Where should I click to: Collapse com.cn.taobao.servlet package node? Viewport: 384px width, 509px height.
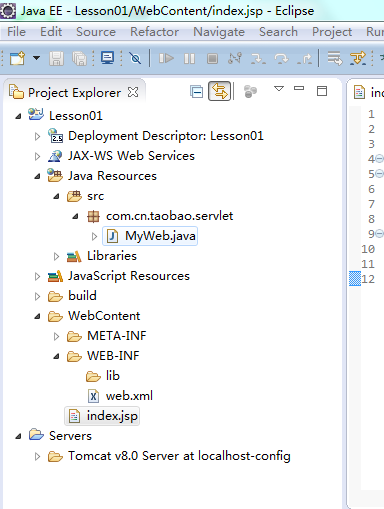[75, 216]
